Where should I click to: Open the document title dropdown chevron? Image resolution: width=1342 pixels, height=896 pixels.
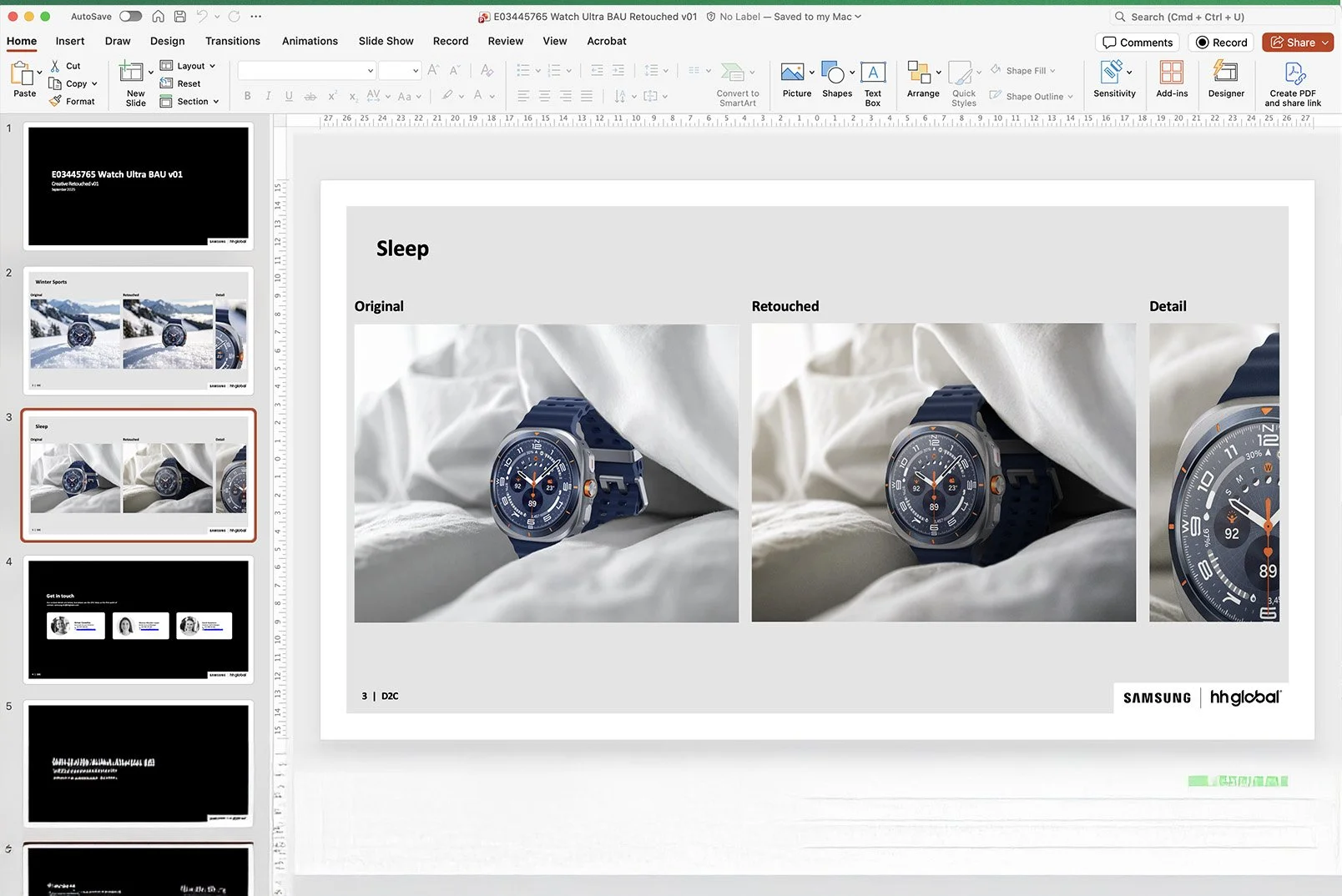[x=858, y=17]
